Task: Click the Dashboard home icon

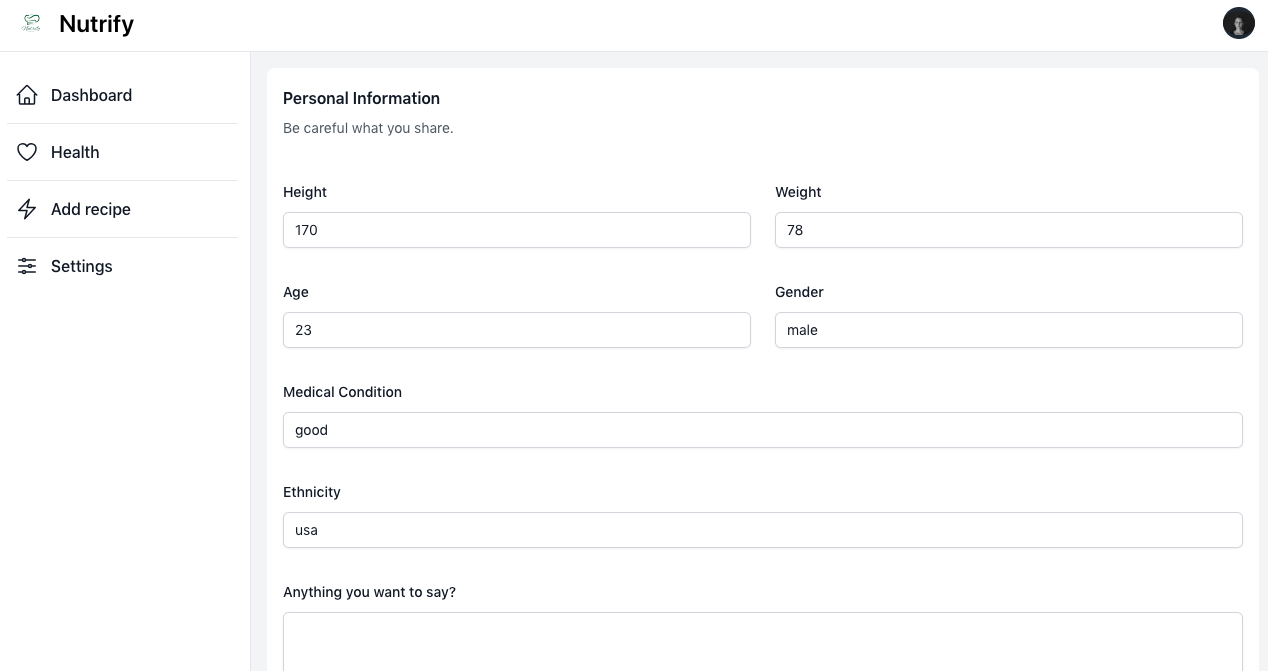Action: coord(27,95)
